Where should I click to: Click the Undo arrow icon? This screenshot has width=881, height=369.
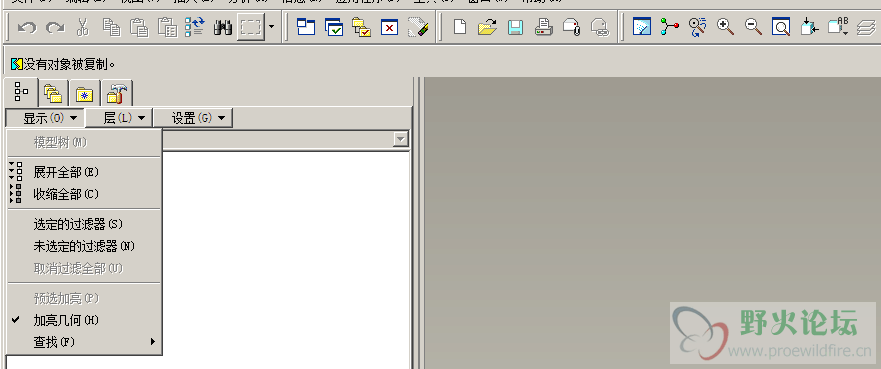click(x=26, y=27)
